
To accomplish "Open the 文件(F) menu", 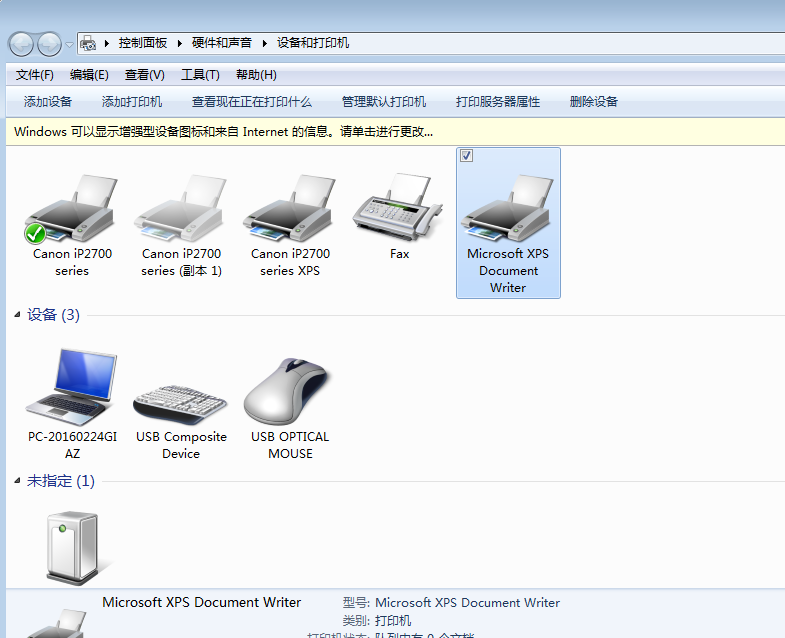I will [x=35, y=75].
